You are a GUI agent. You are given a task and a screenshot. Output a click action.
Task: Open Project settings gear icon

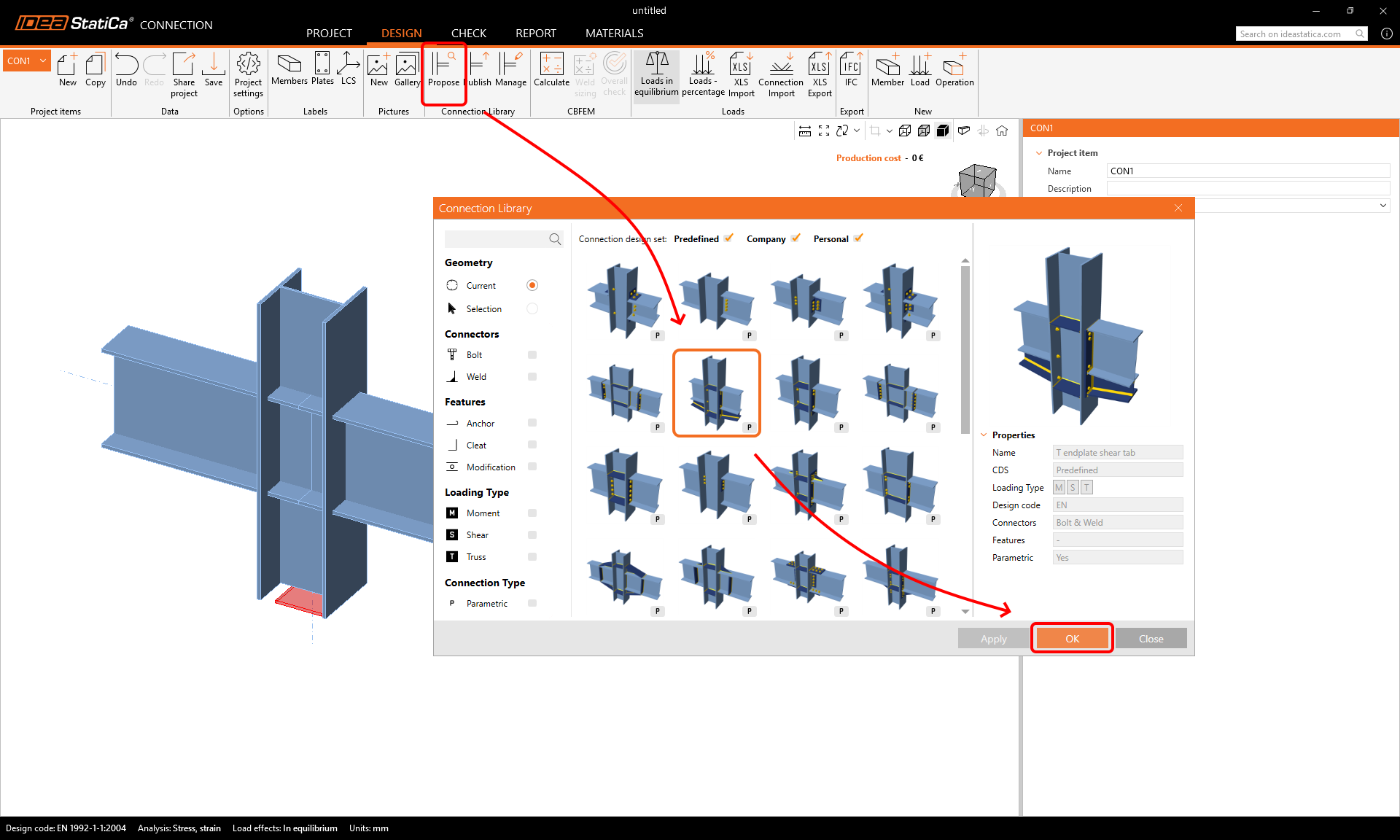pos(248,73)
